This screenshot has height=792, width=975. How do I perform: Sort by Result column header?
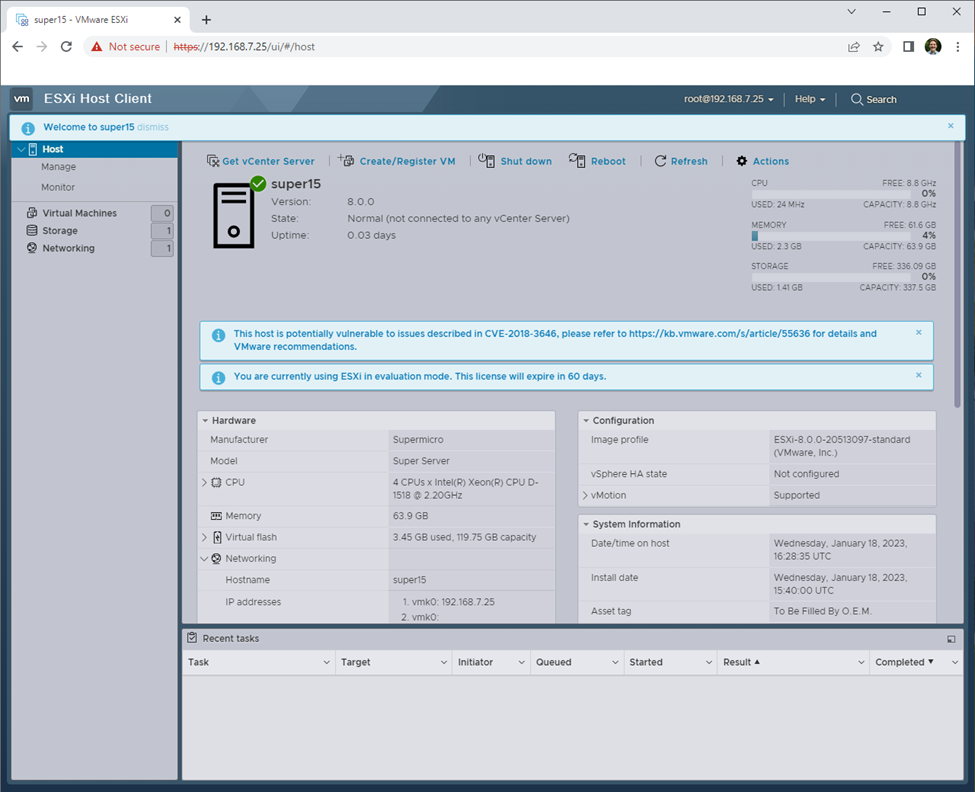741,663
